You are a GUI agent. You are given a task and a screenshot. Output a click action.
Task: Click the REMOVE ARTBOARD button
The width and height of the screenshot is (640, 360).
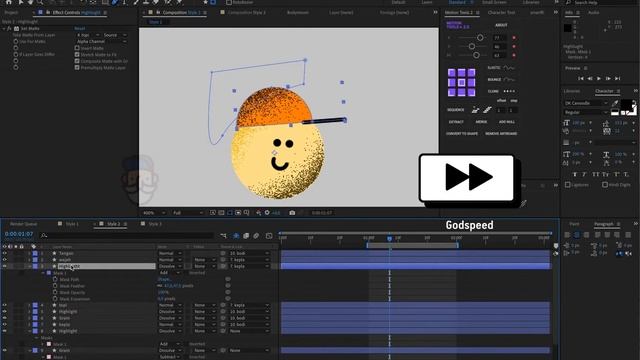(501, 134)
